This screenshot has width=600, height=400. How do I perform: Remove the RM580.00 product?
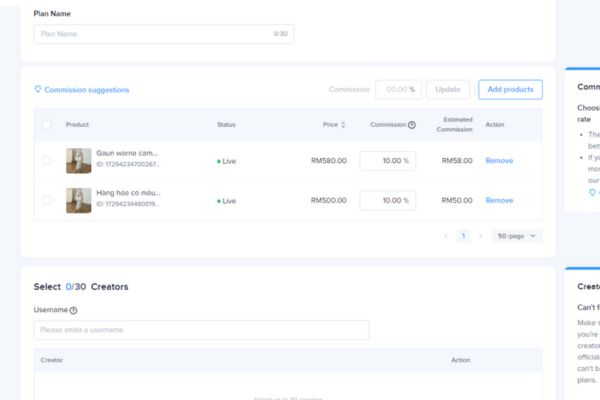[499, 160]
